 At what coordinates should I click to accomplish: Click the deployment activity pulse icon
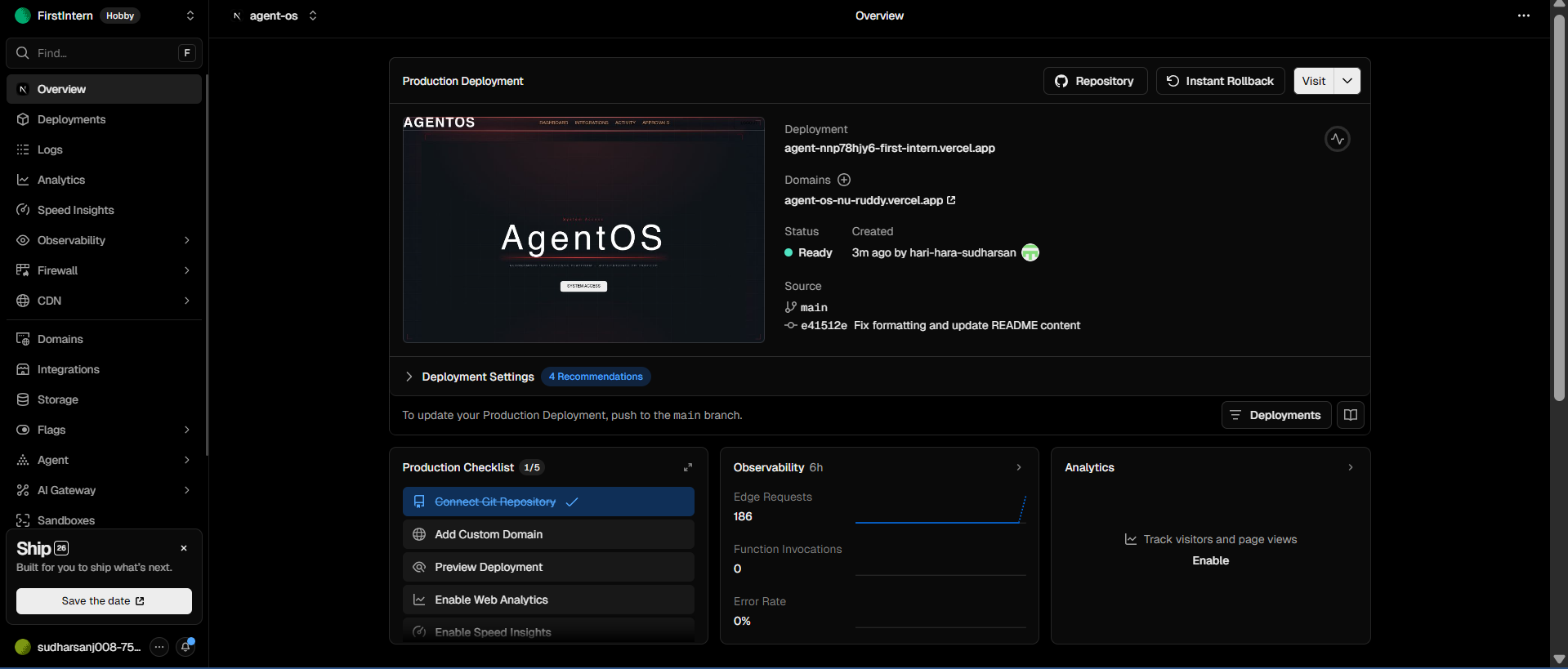(1337, 139)
